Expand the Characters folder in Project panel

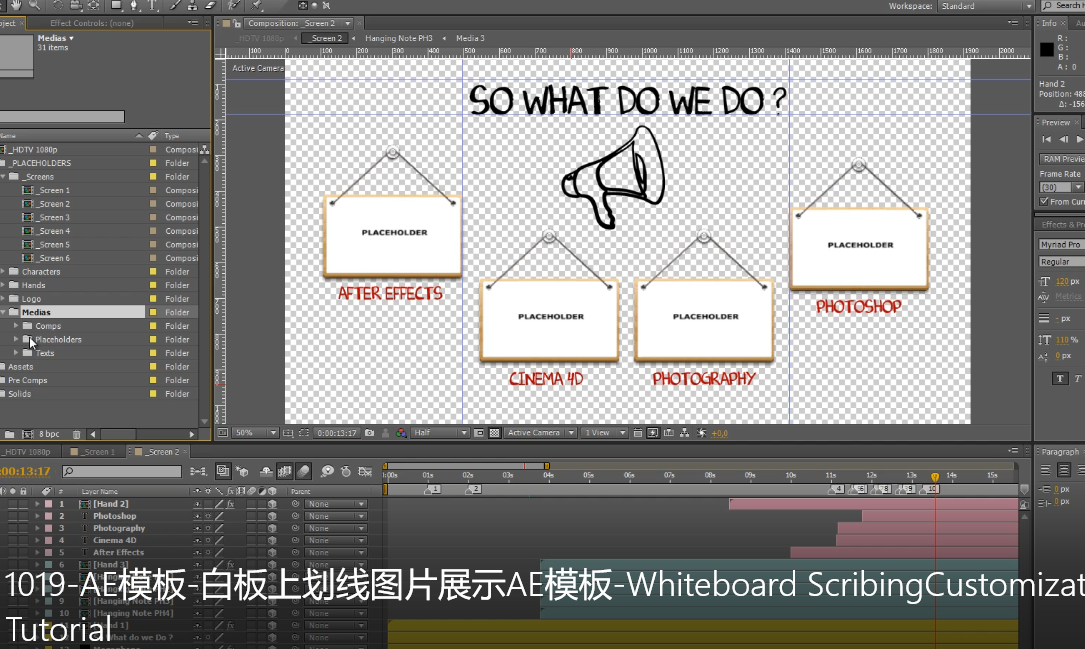click(4, 272)
